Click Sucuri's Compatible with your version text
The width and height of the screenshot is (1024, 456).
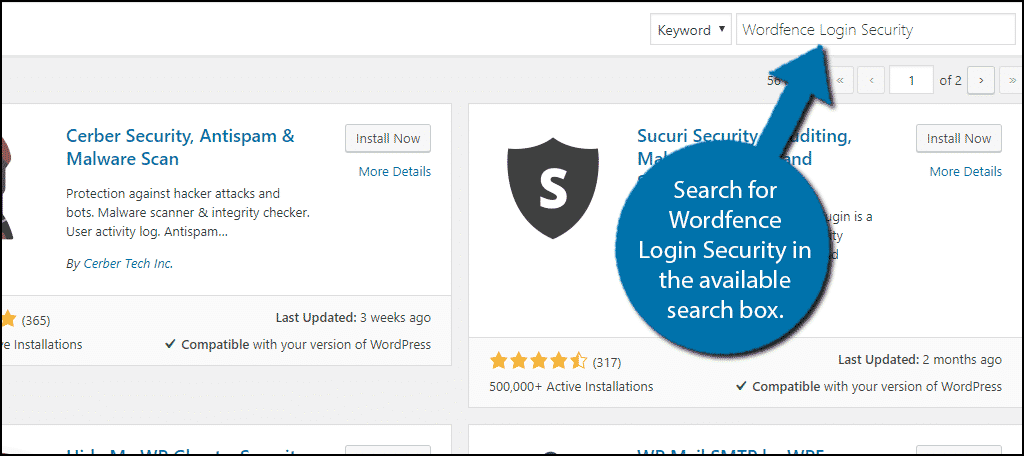869,387
